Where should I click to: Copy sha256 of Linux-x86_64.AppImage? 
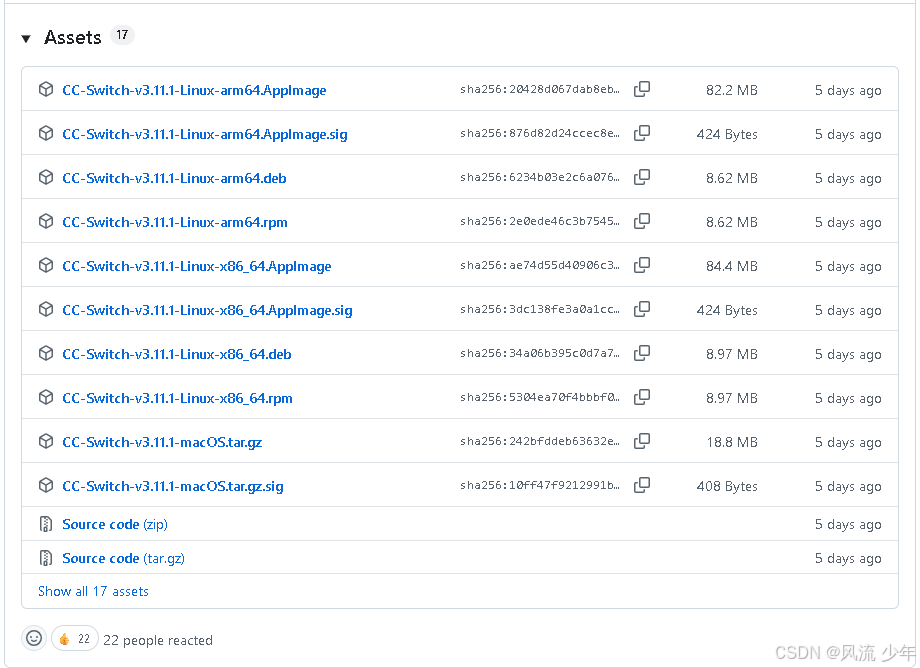(642, 265)
